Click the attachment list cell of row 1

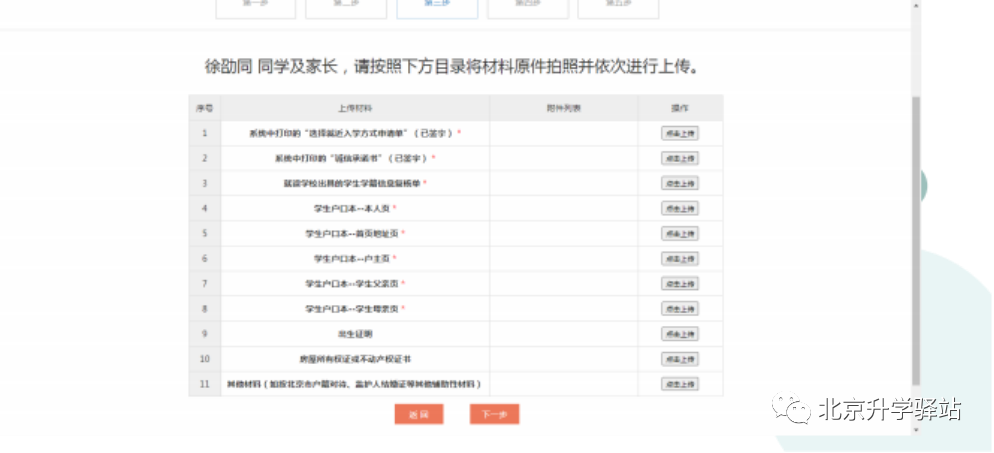coord(564,133)
